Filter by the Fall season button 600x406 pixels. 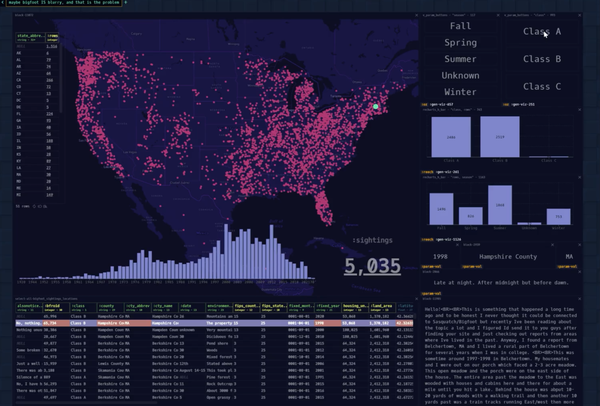460,26
